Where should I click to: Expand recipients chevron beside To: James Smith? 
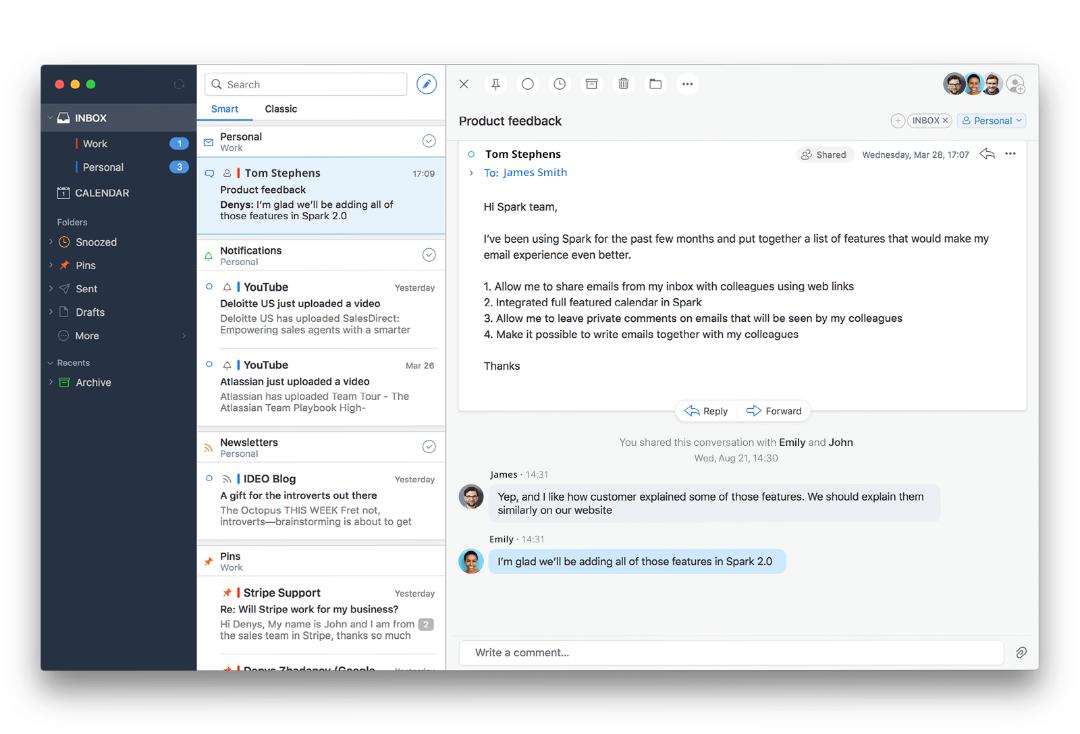[x=471, y=173]
